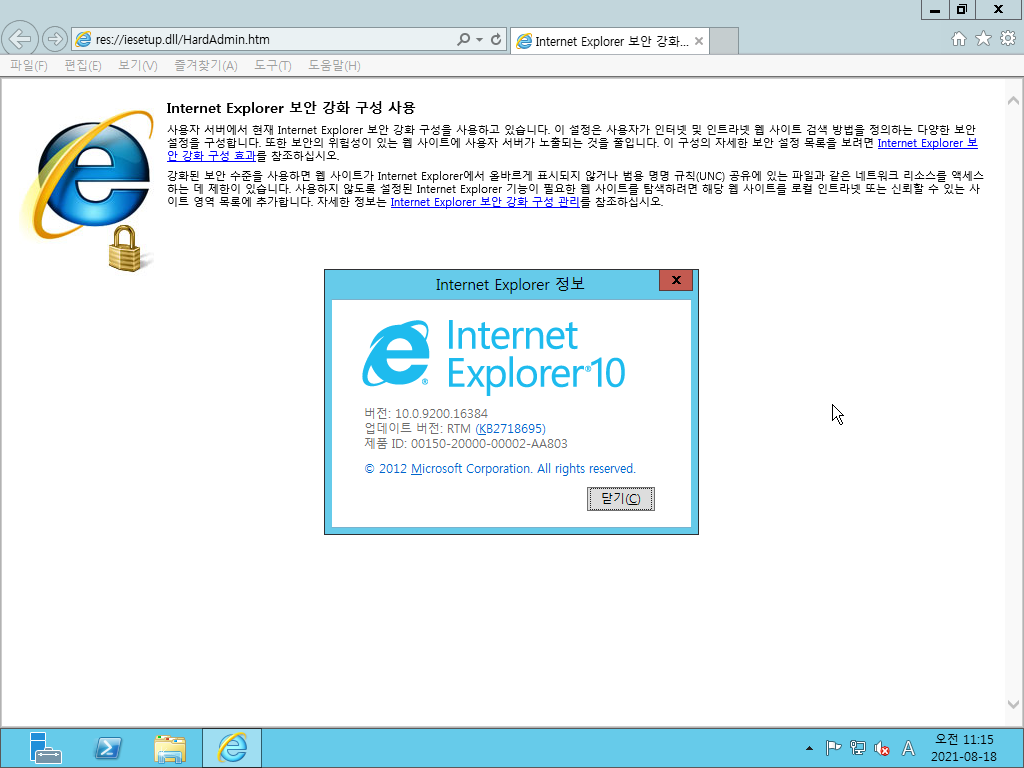Open the 도구(T) menu

273,65
